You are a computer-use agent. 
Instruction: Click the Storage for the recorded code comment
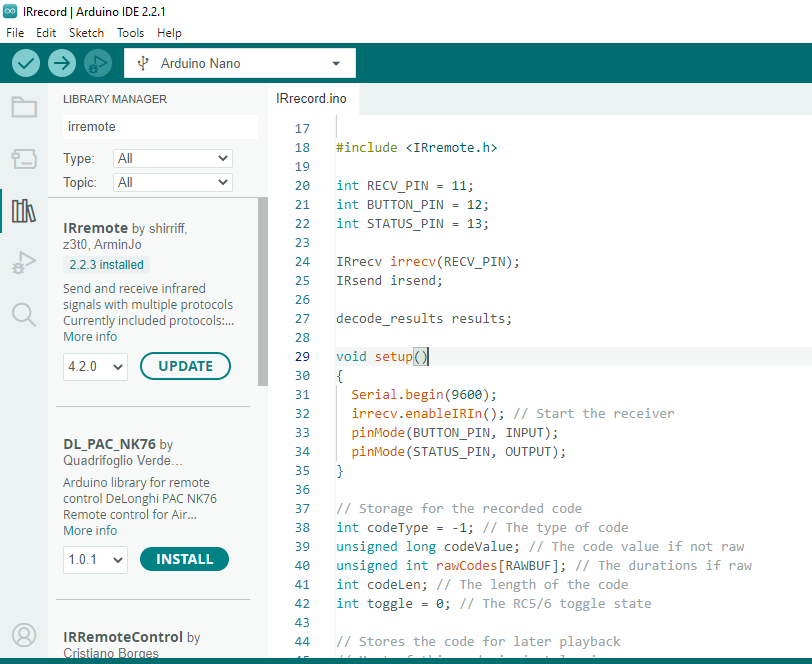[459, 509]
